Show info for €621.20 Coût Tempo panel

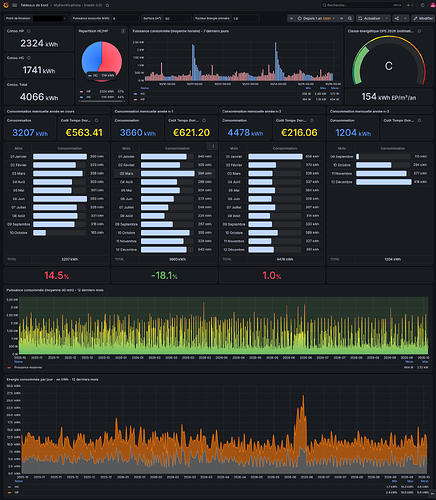(204, 120)
